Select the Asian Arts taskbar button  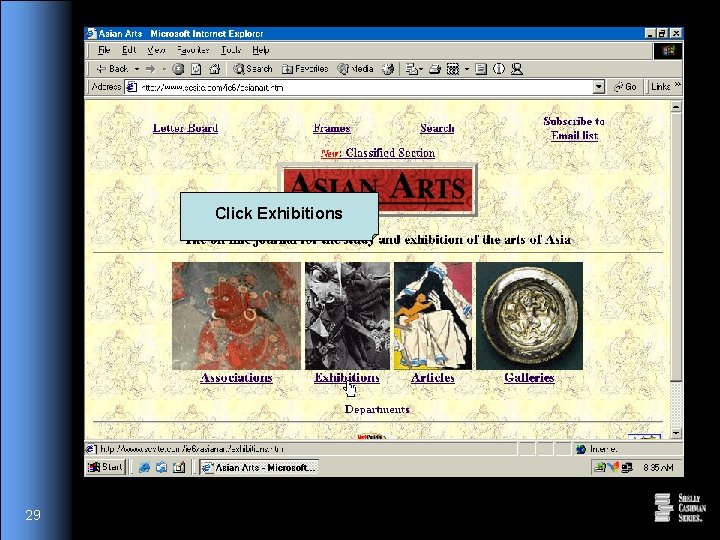pyautogui.click(x=259, y=467)
